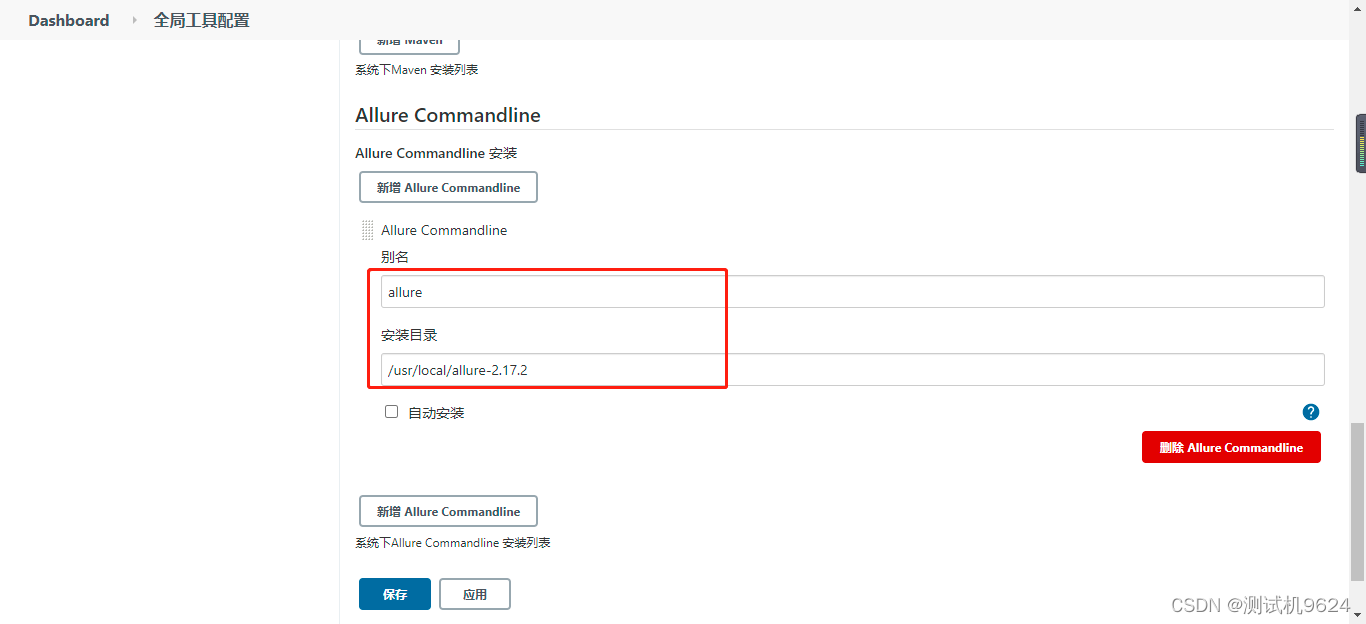The height and width of the screenshot is (624, 1366).
Task: Grab the drag handle beside Allure Commandline
Action: [367, 230]
